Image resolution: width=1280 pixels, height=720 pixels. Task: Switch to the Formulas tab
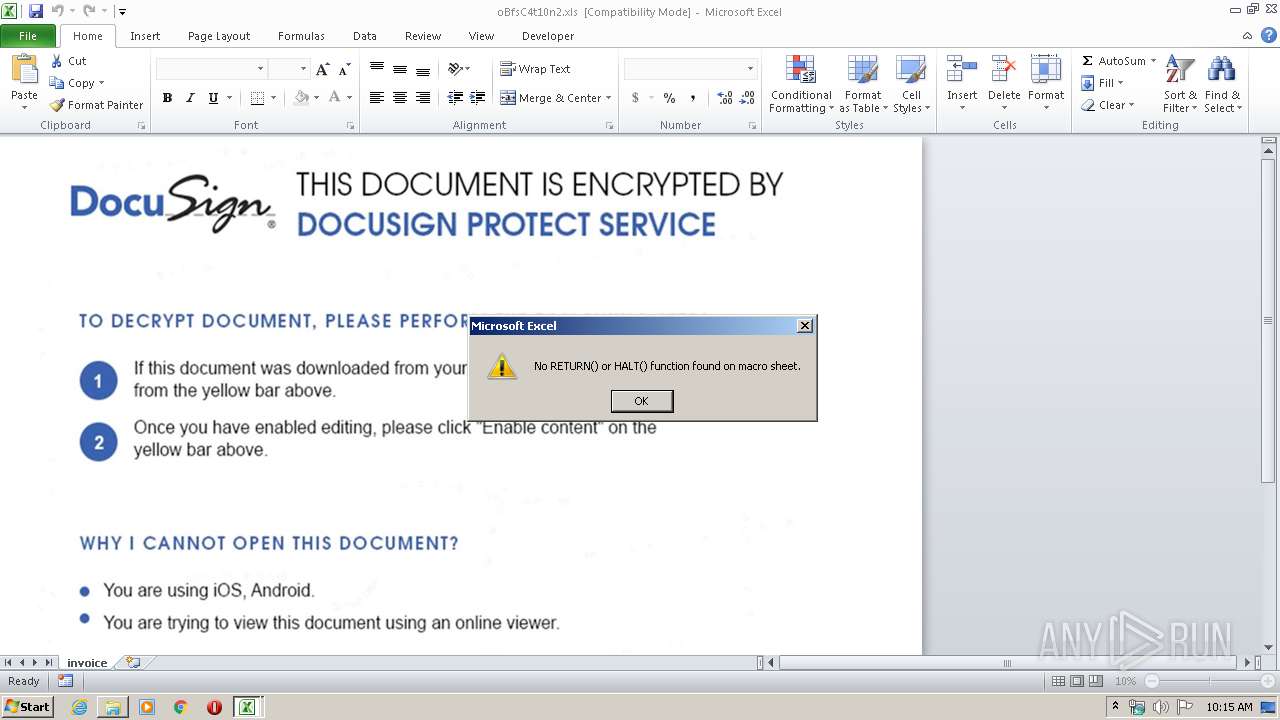pyautogui.click(x=301, y=36)
